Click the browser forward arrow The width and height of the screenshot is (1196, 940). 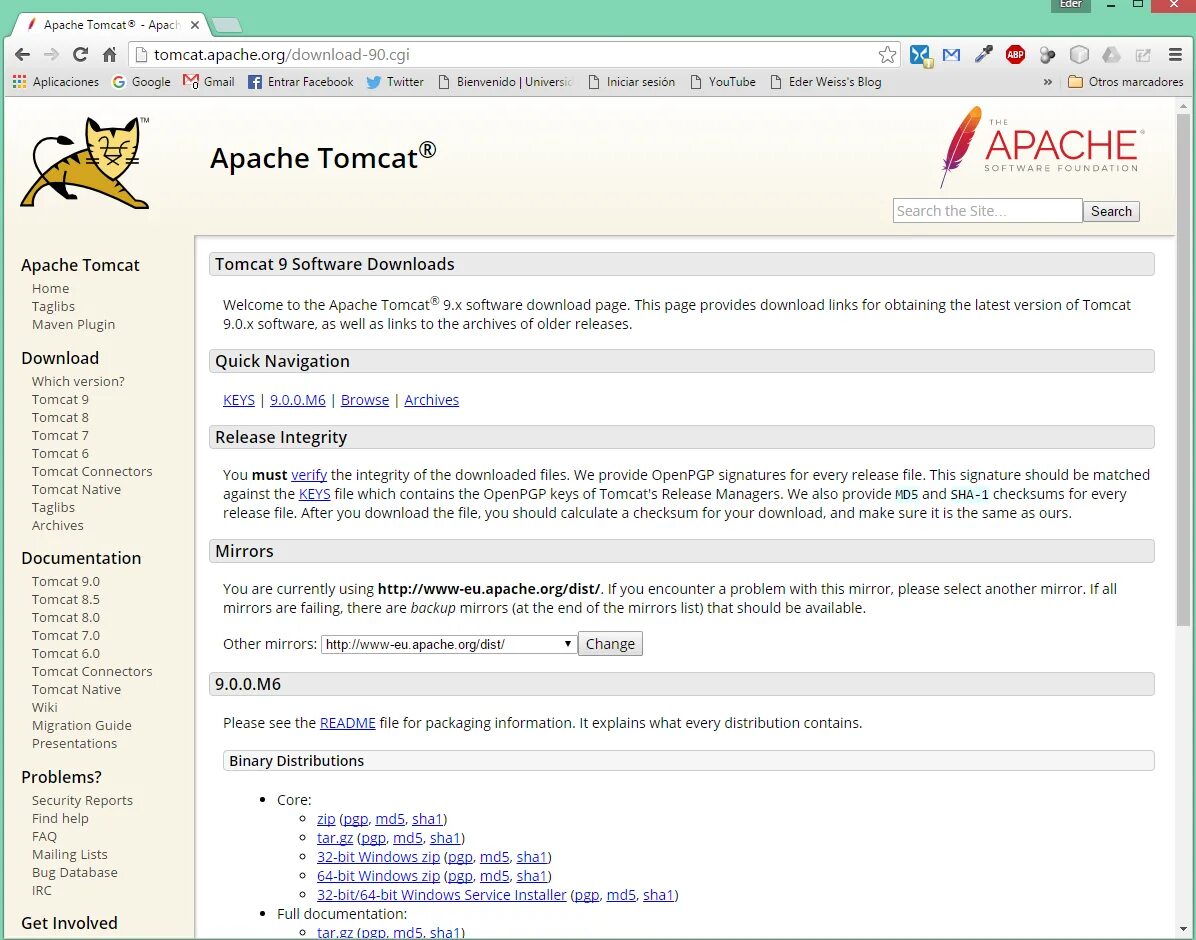51,54
